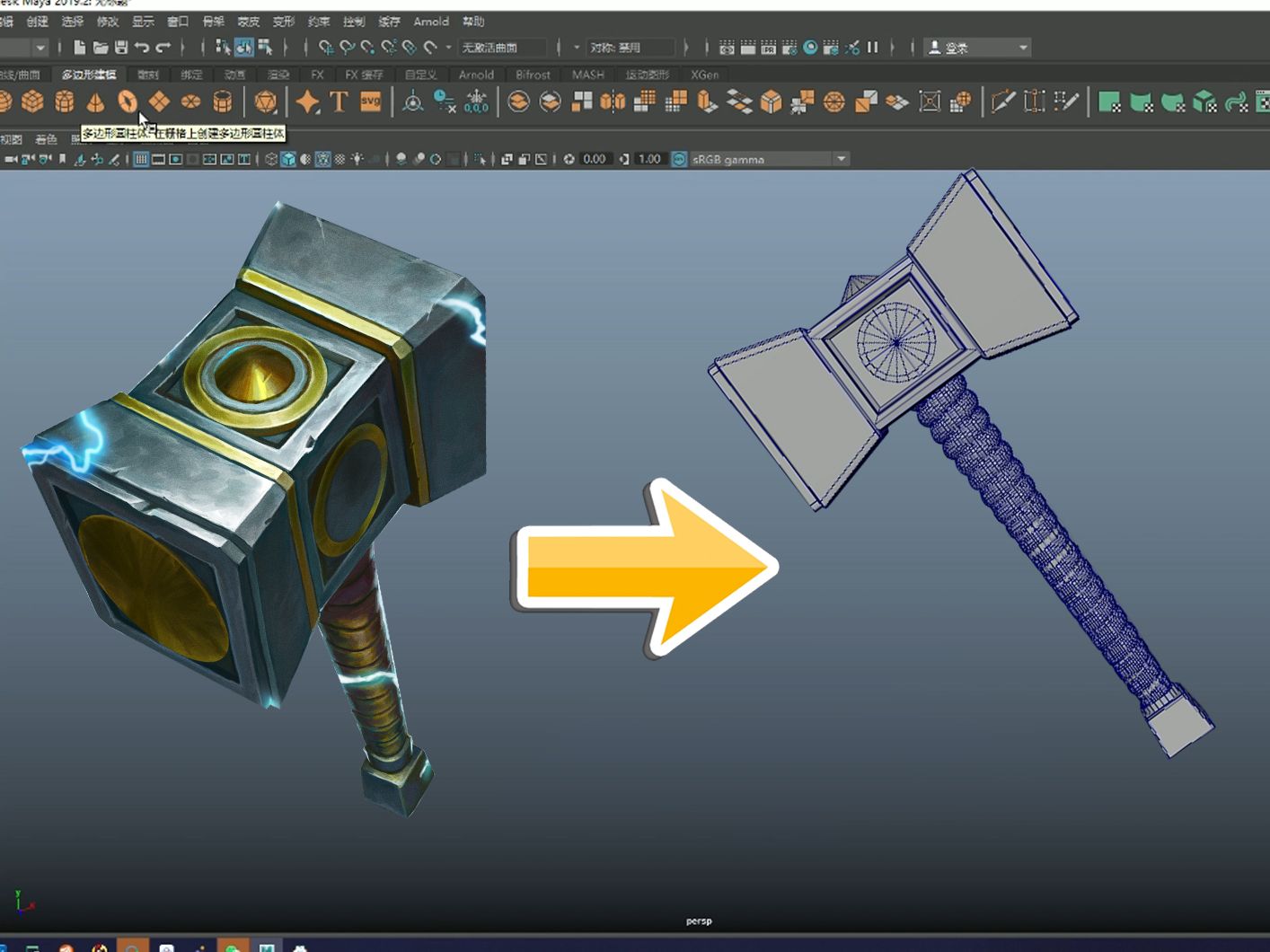Toggle viewport grid display button
Screen dimensions: 1270x952
pos(141,159)
